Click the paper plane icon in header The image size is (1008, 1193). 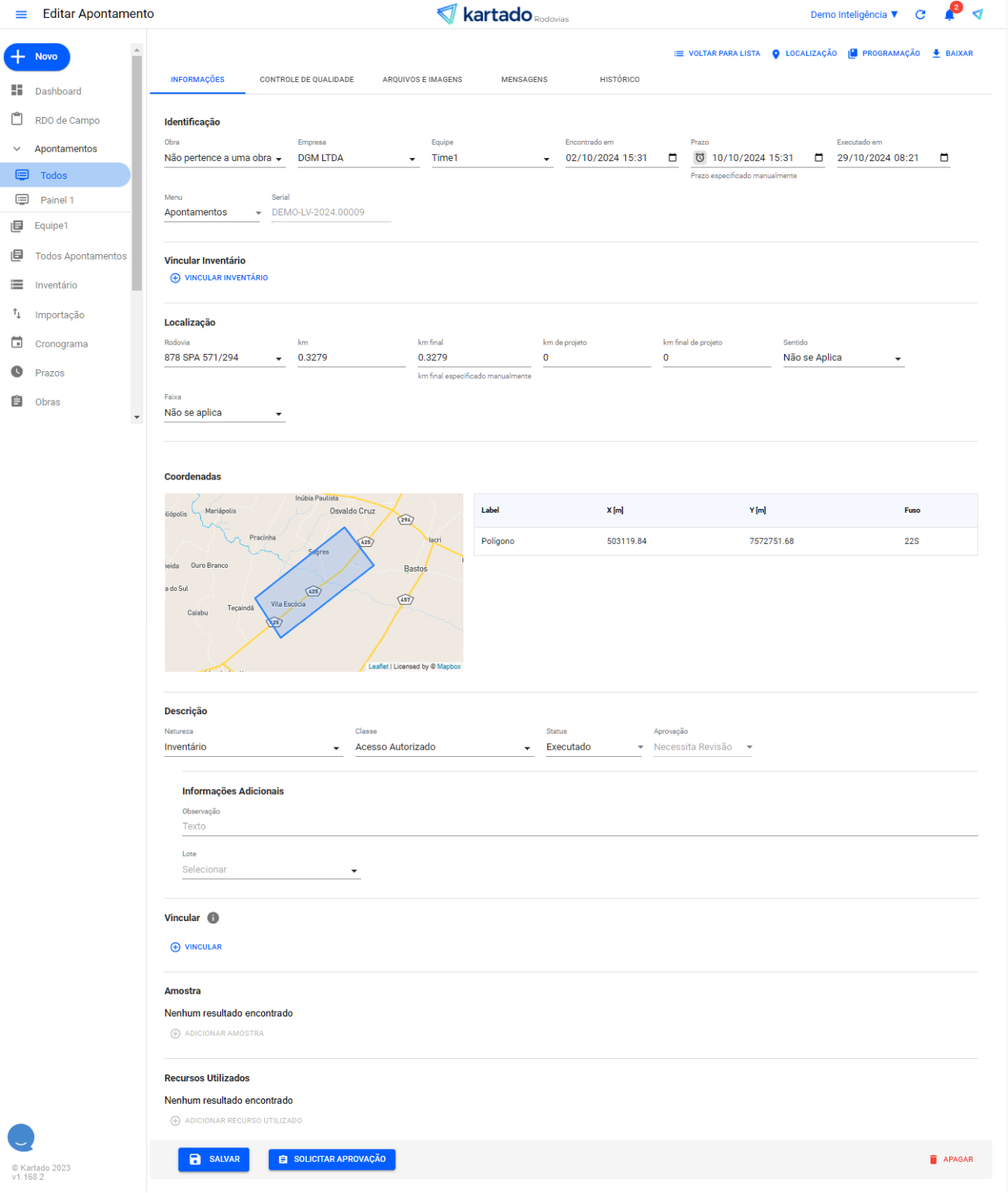(x=978, y=15)
